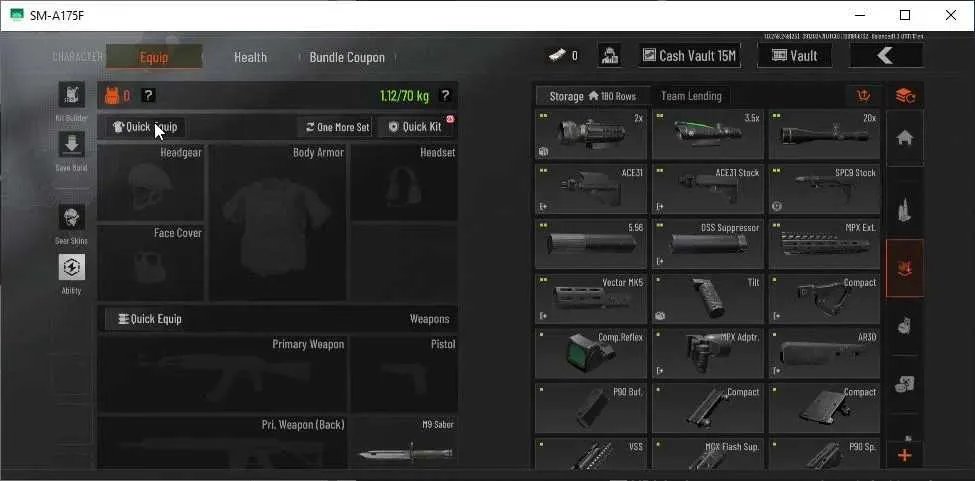Select the ACE31 item in storage
975x481 pixels.
coord(591,190)
